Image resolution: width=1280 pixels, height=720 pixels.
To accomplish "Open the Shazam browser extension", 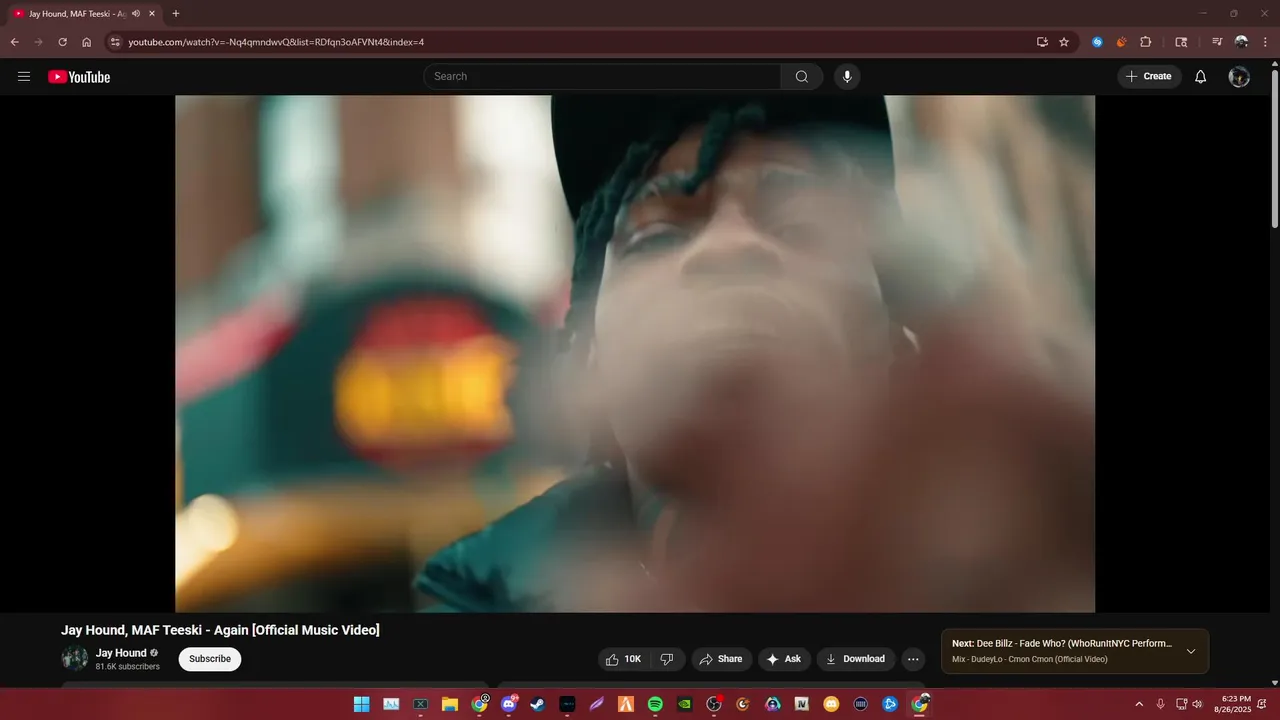I will tap(1097, 42).
